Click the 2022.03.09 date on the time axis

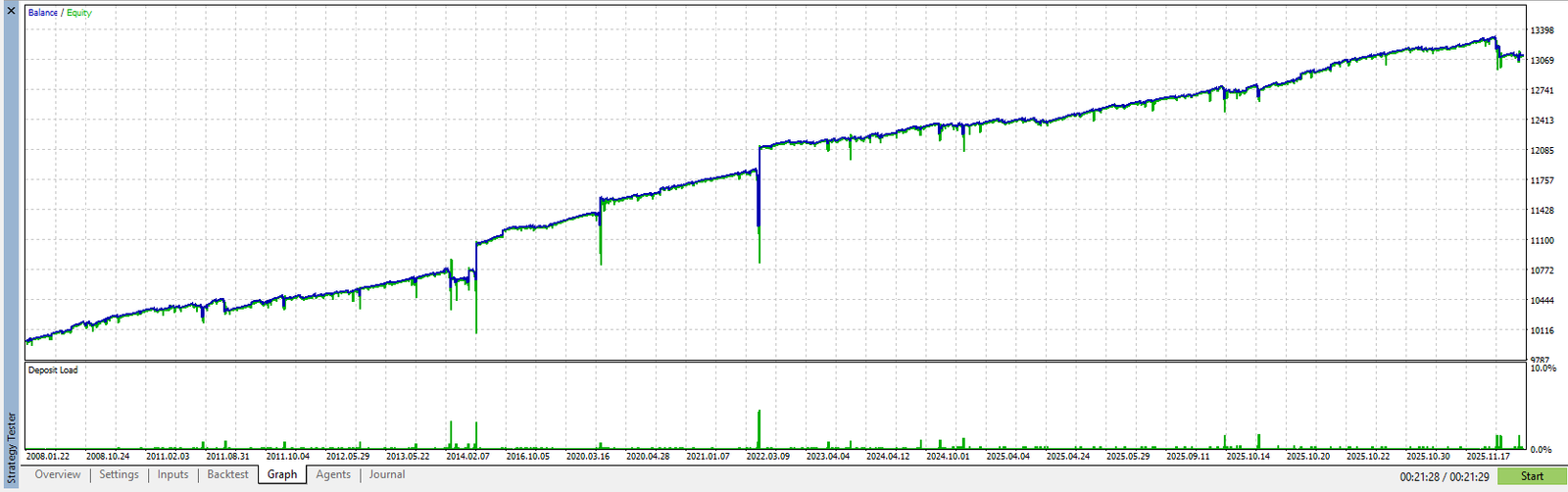(x=767, y=457)
